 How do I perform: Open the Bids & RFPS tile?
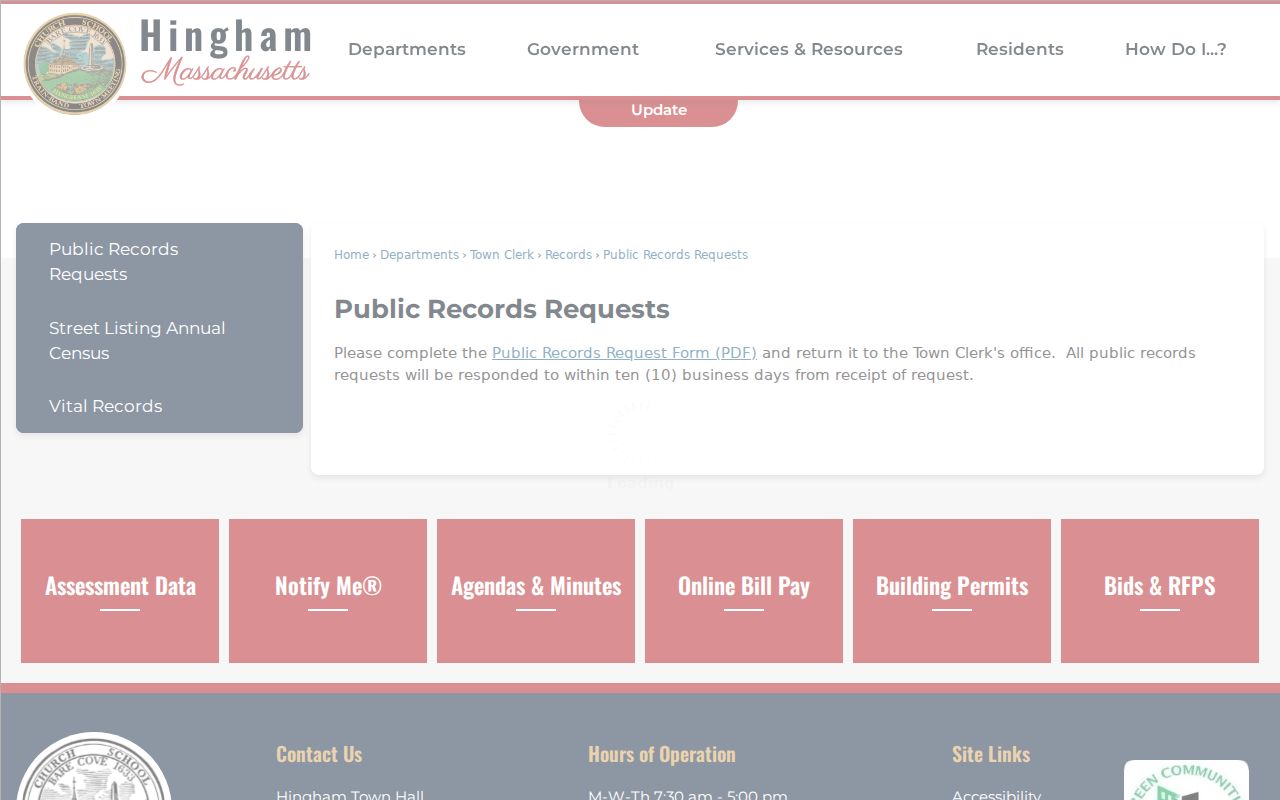click(1160, 591)
